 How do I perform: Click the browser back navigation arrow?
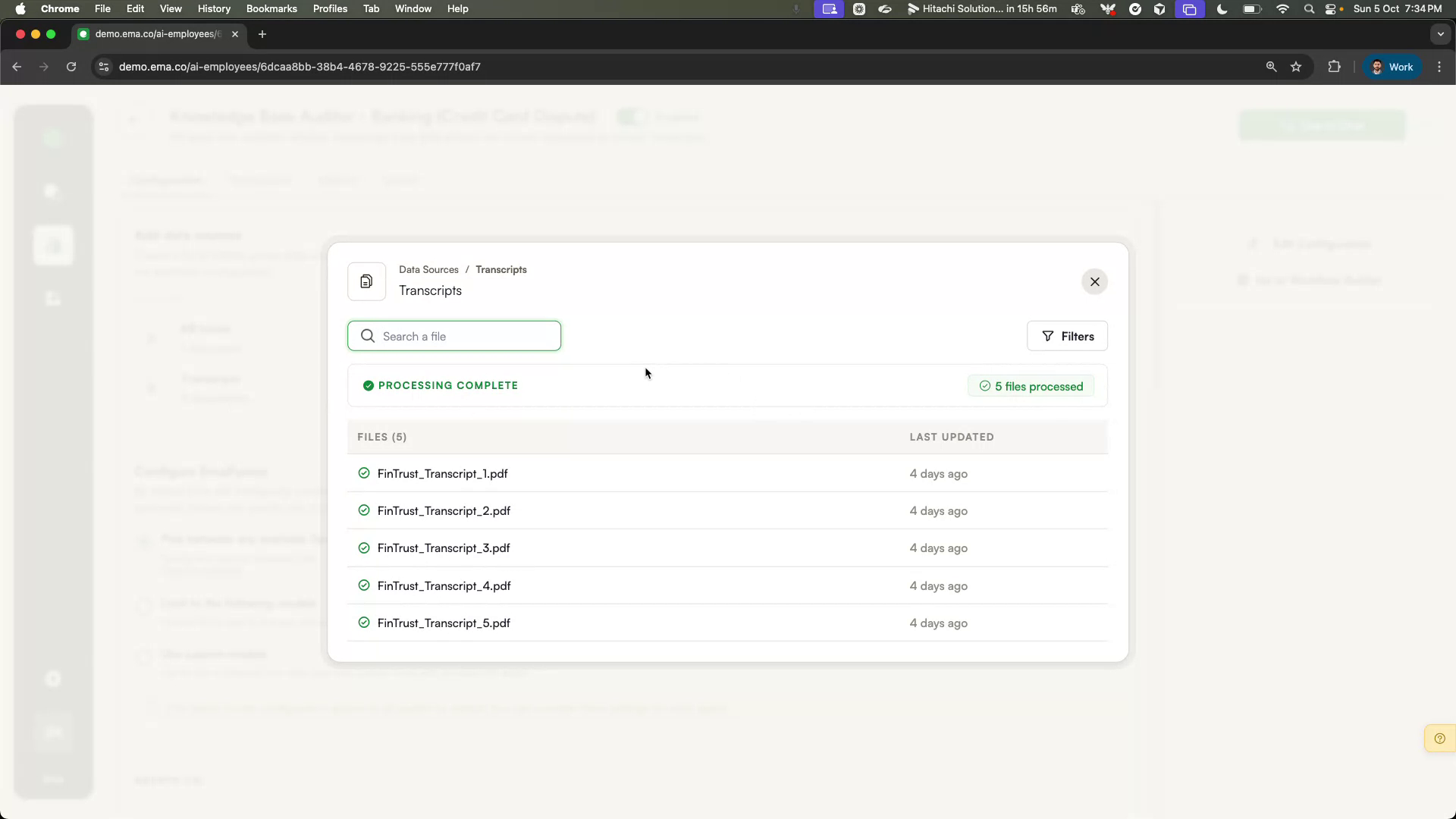pos(17,67)
